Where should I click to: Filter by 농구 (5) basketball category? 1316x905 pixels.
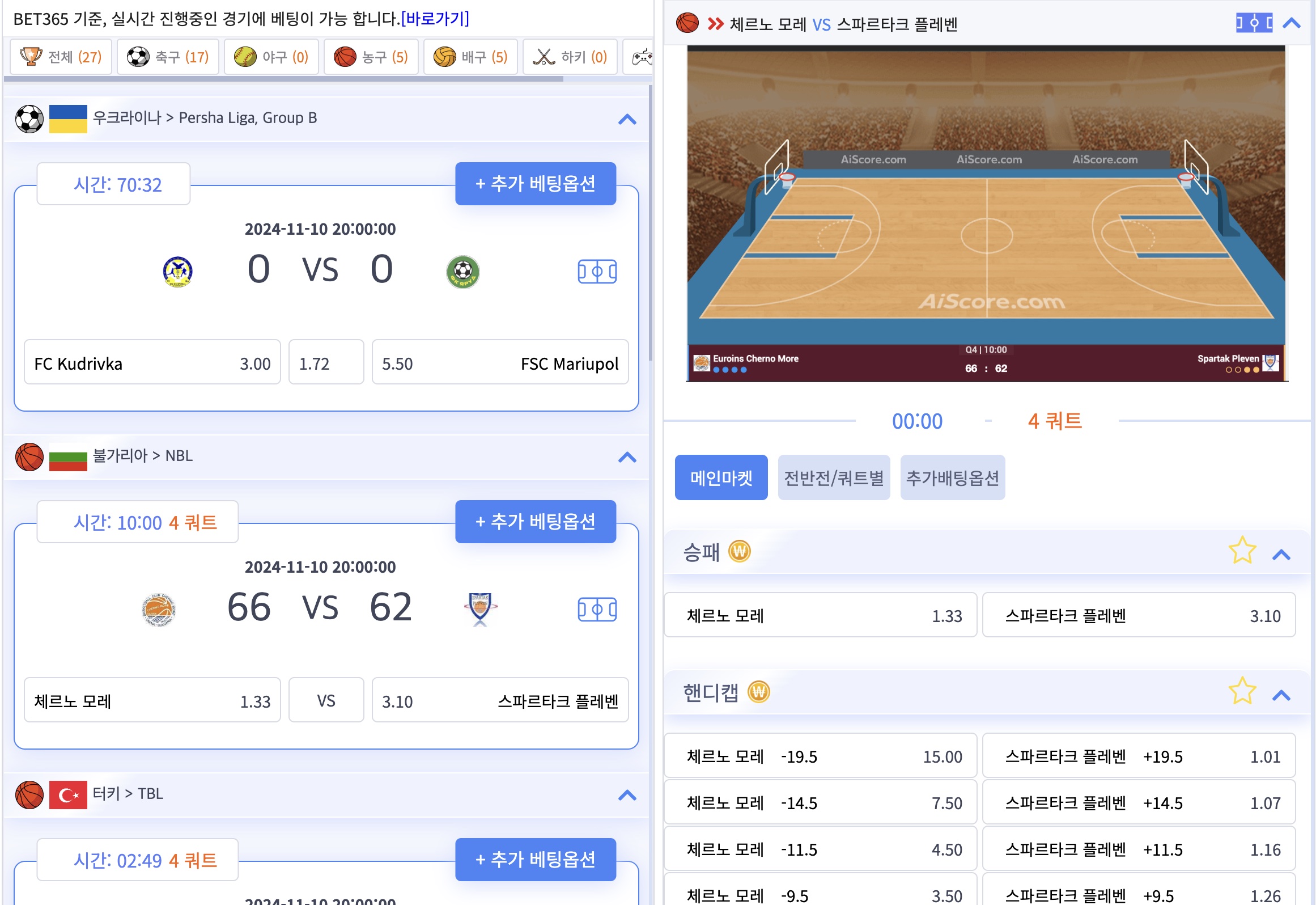click(x=371, y=57)
